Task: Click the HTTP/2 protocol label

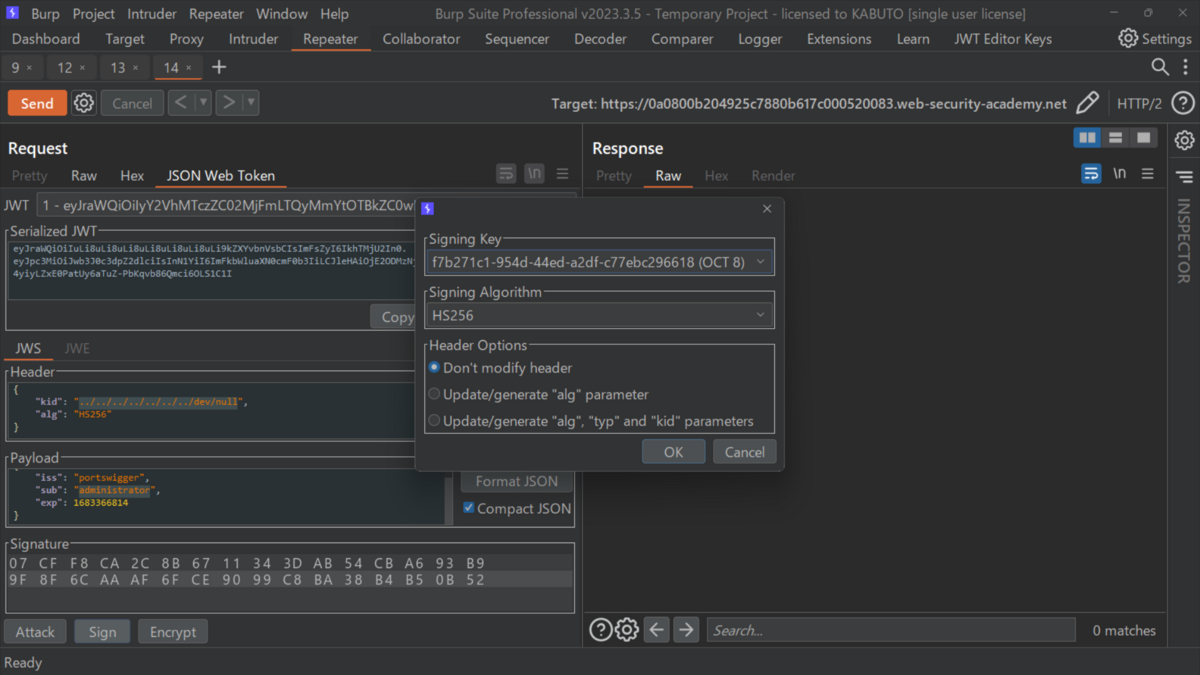Action: click(1139, 103)
